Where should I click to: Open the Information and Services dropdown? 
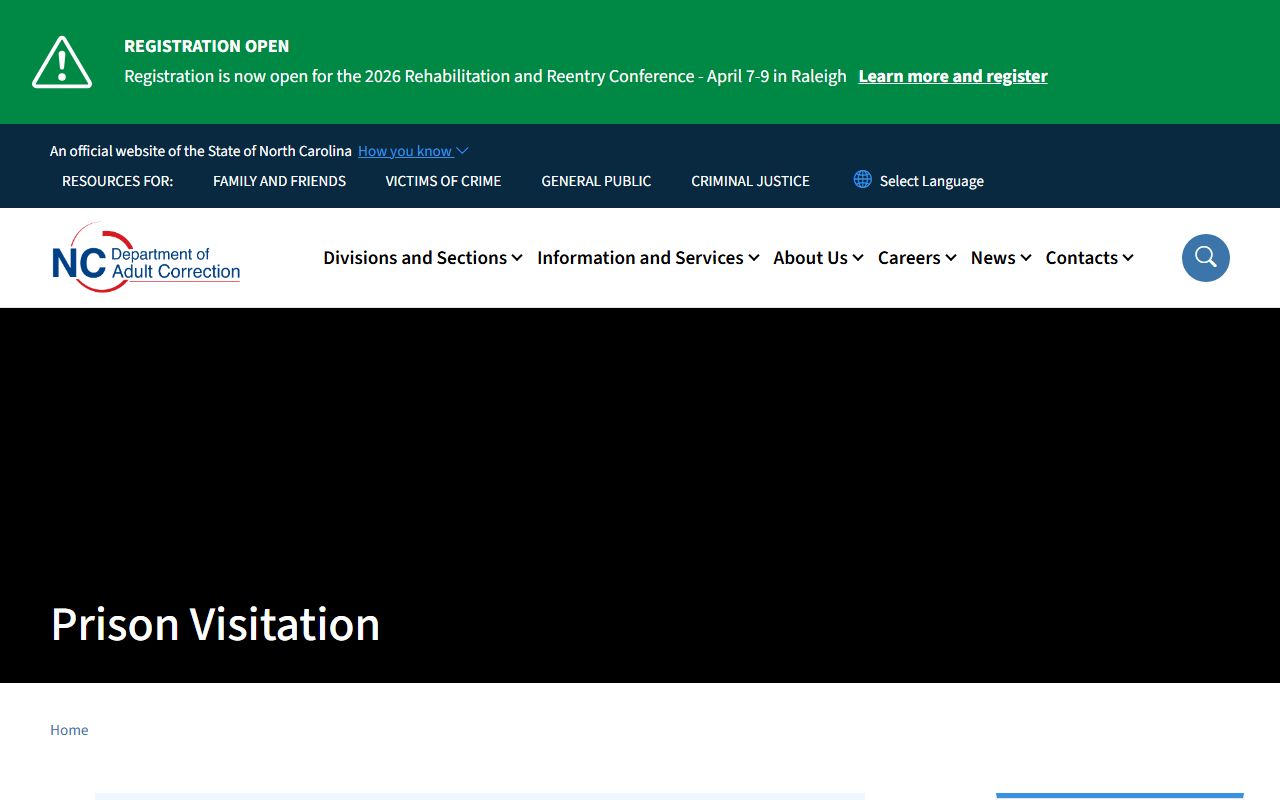pos(647,258)
